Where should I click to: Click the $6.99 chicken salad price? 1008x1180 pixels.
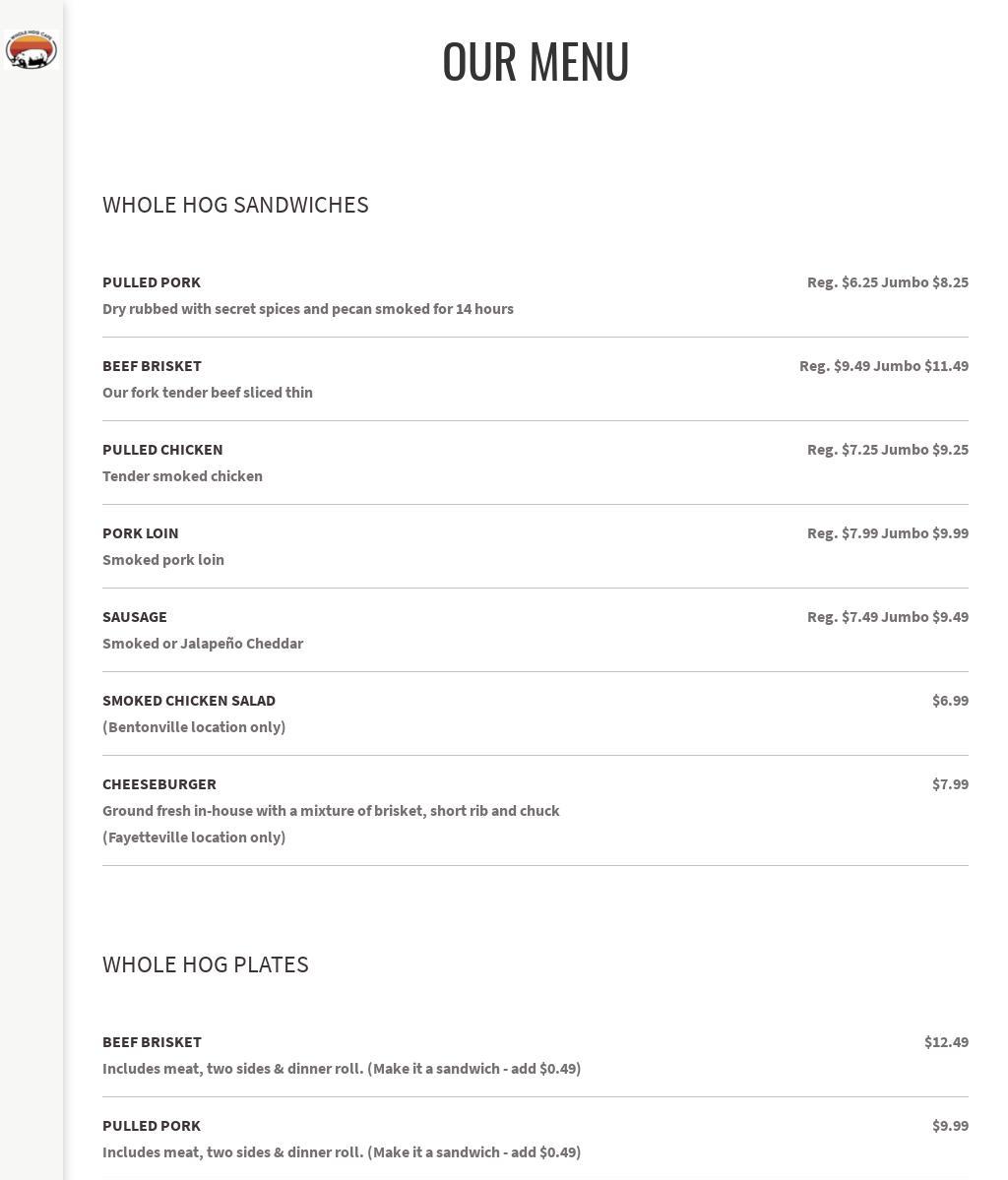click(950, 701)
